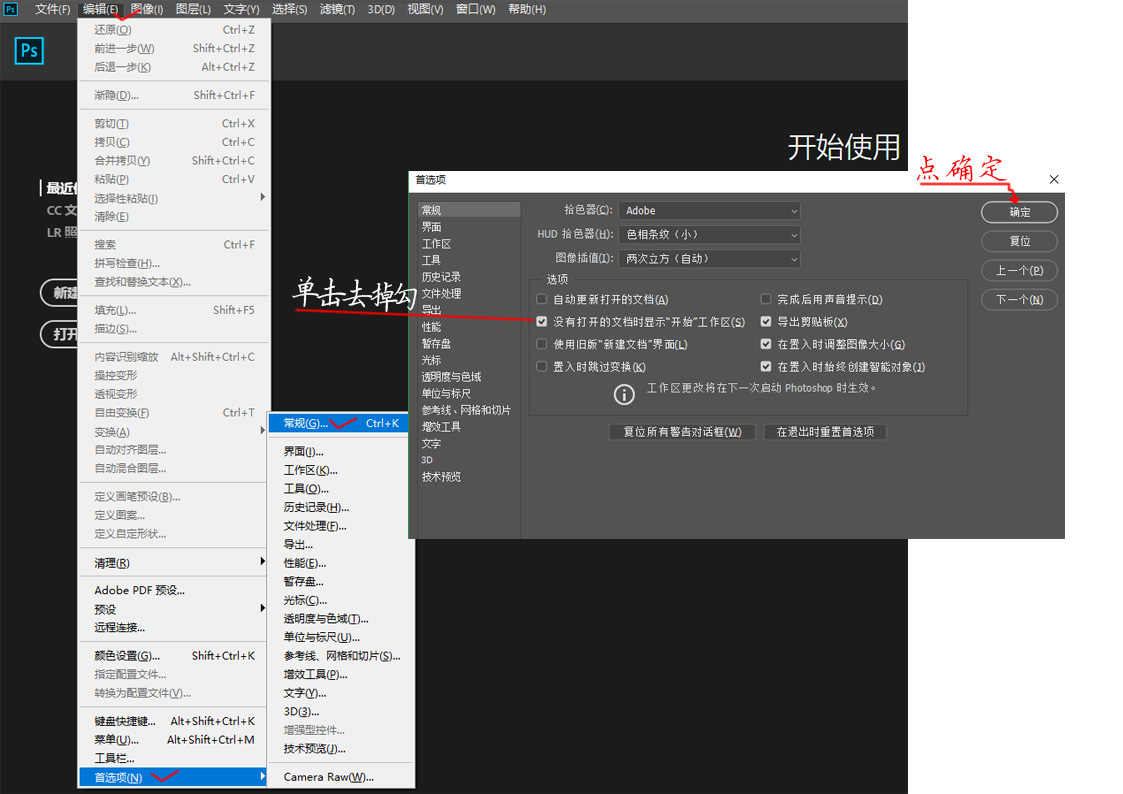Click 还原(O) in the Edit menu

174,30
